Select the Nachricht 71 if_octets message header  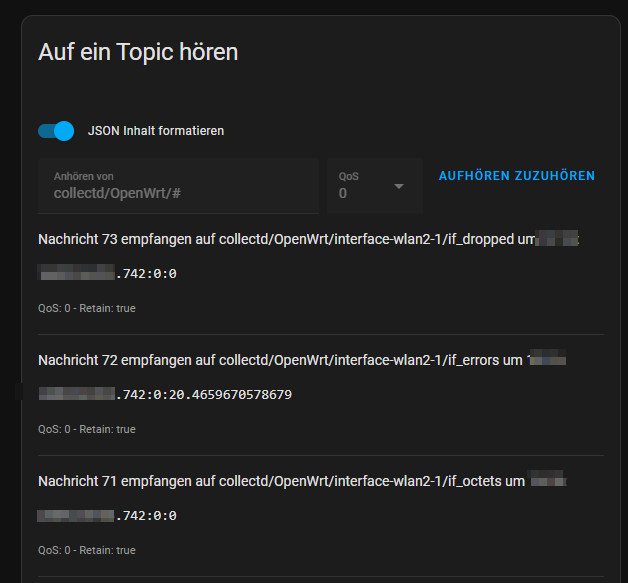coord(281,481)
